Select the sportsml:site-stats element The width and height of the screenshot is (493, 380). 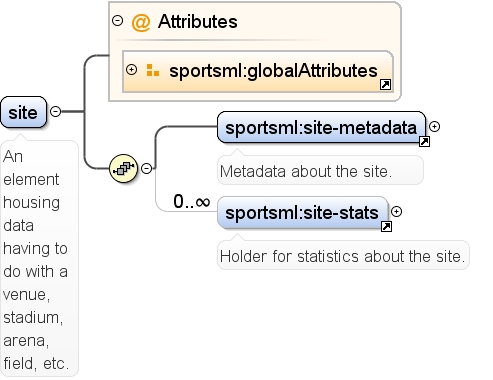point(302,213)
